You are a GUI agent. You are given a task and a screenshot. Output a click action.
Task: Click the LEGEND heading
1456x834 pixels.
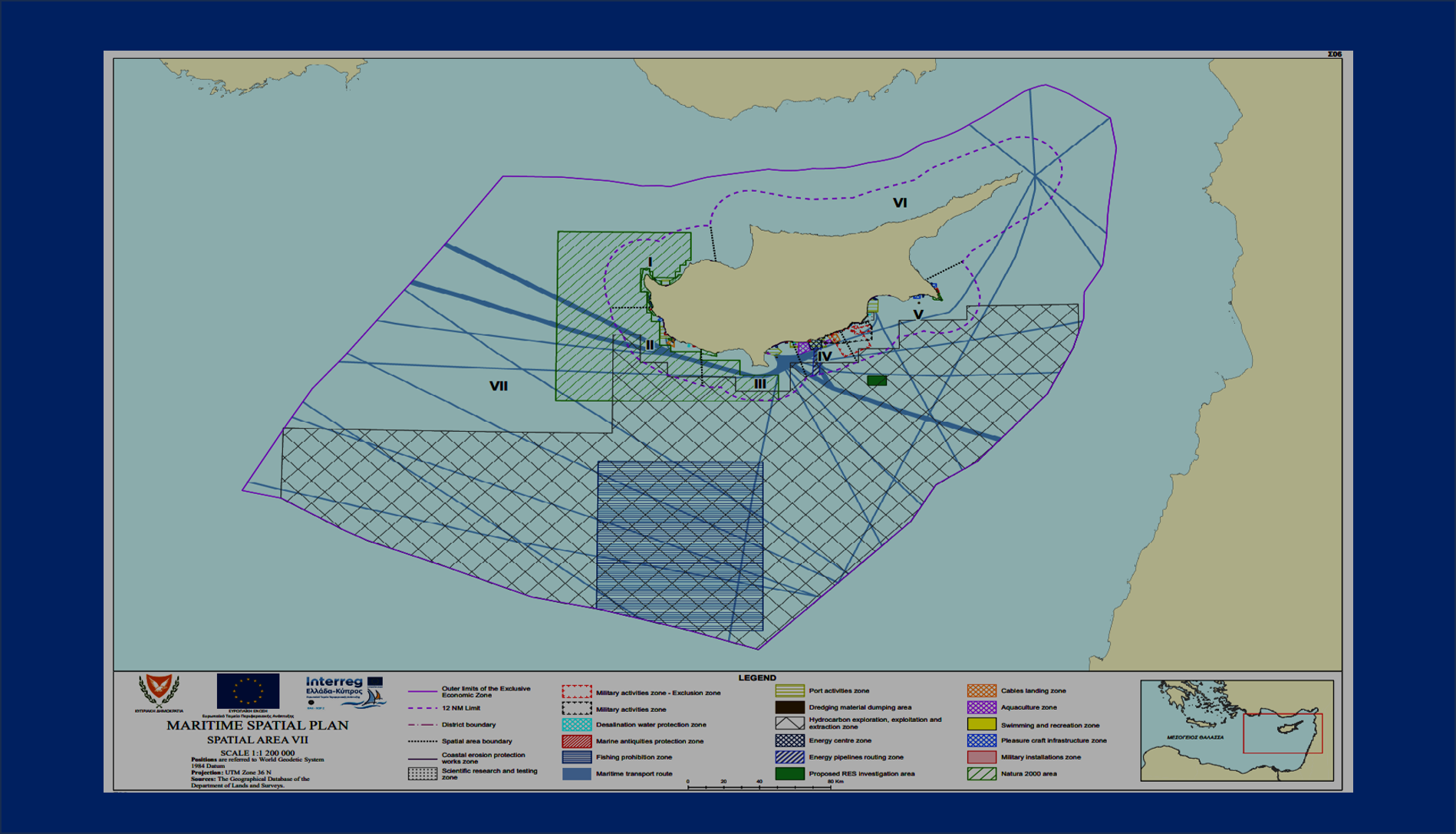coord(756,677)
